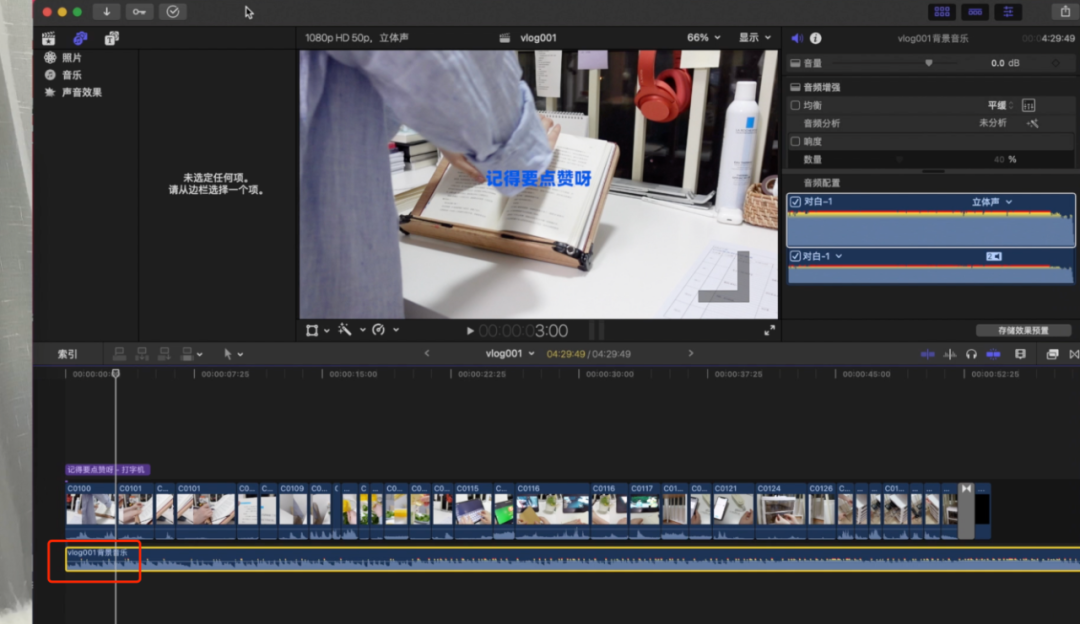Select the vlog001背景音乐 audio clip
Image resolution: width=1080 pixels, height=624 pixels.
pyautogui.click(x=573, y=559)
